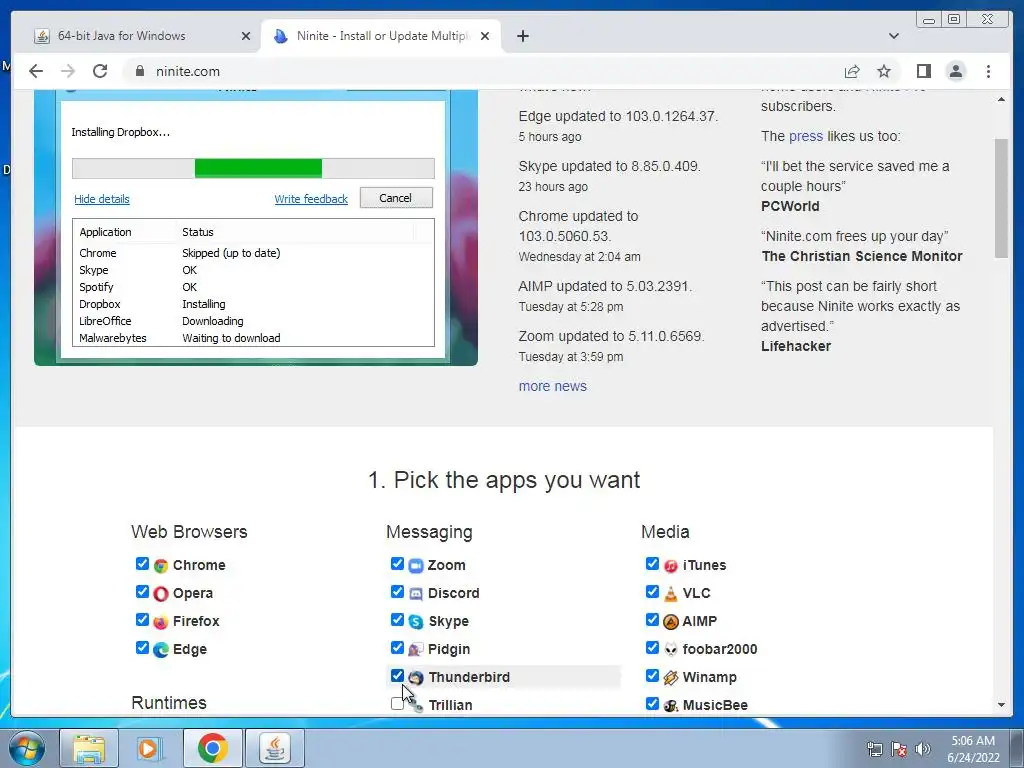Expand the tab search dropdown arrow

894,36
